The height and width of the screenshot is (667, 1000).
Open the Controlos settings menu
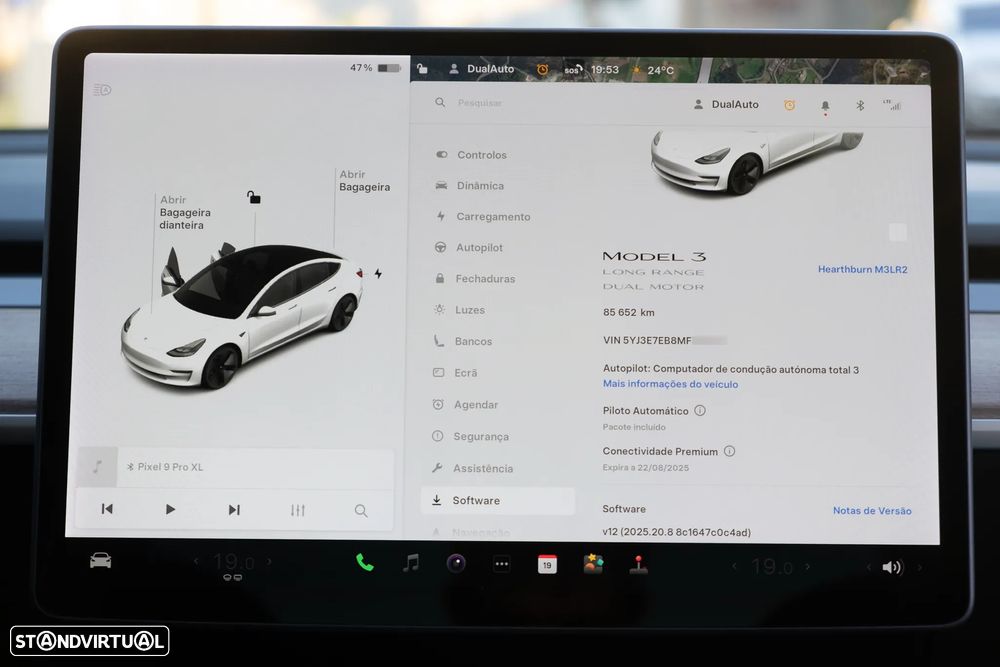click(472, 155)
